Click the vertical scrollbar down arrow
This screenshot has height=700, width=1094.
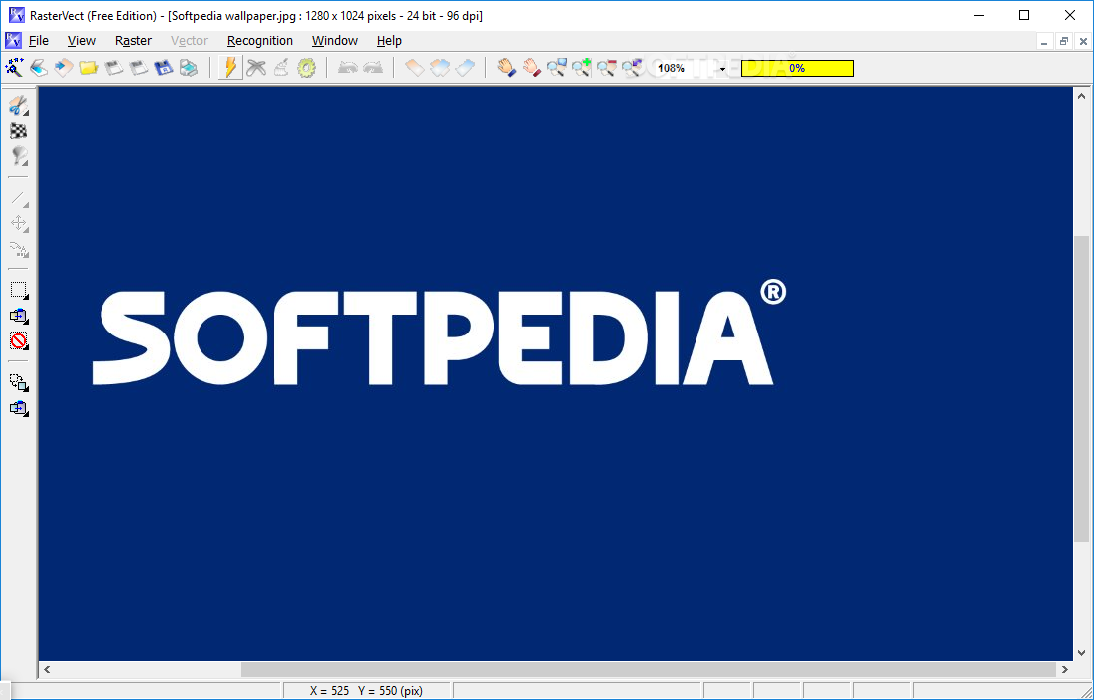click(x=1081, y=653)
